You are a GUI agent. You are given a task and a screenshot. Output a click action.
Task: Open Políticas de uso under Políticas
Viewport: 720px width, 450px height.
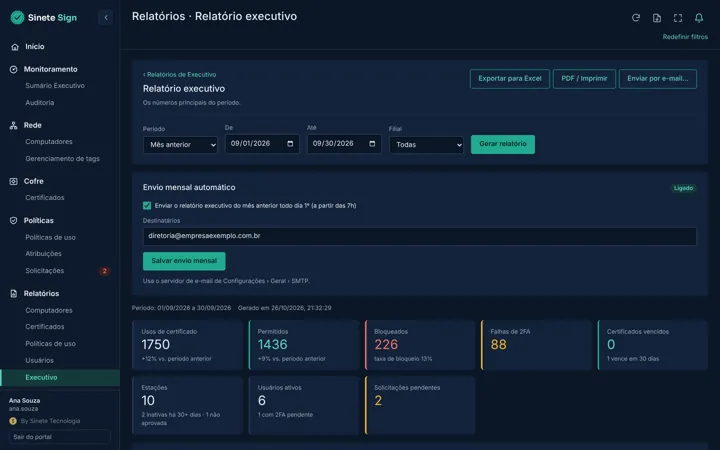(x=51, y=237)
